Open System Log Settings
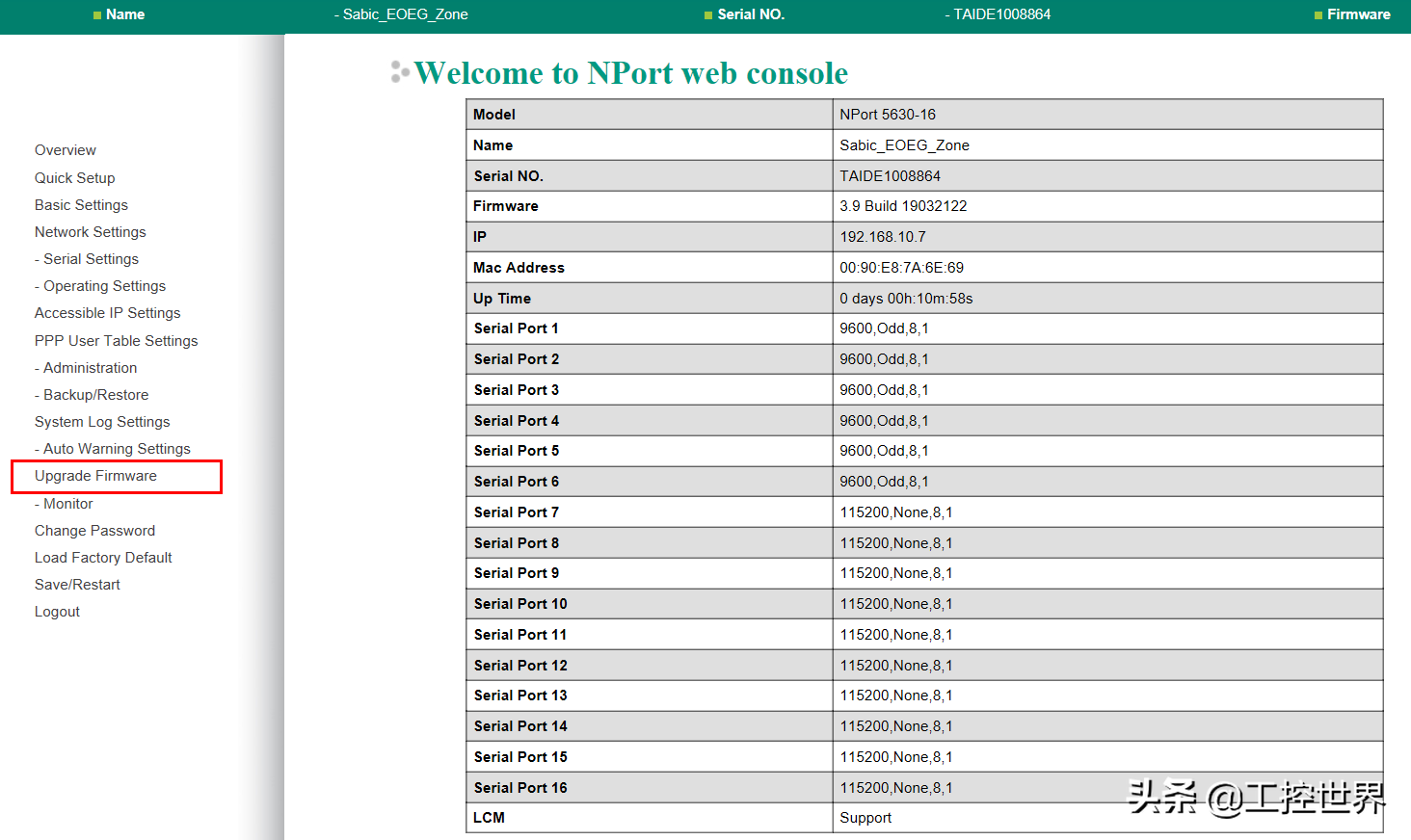This screenshot has width=1411, height=840. coord(102,422)
